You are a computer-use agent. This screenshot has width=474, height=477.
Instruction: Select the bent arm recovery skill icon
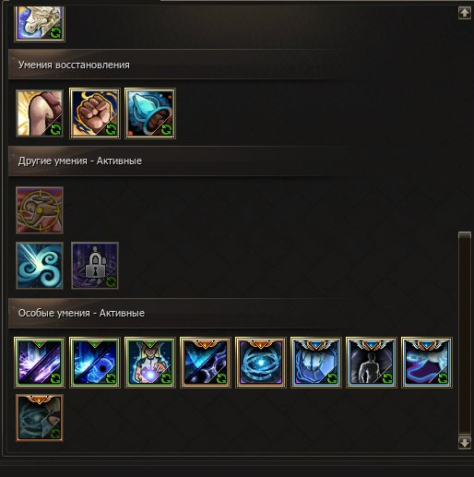click(x=40, y=113)
